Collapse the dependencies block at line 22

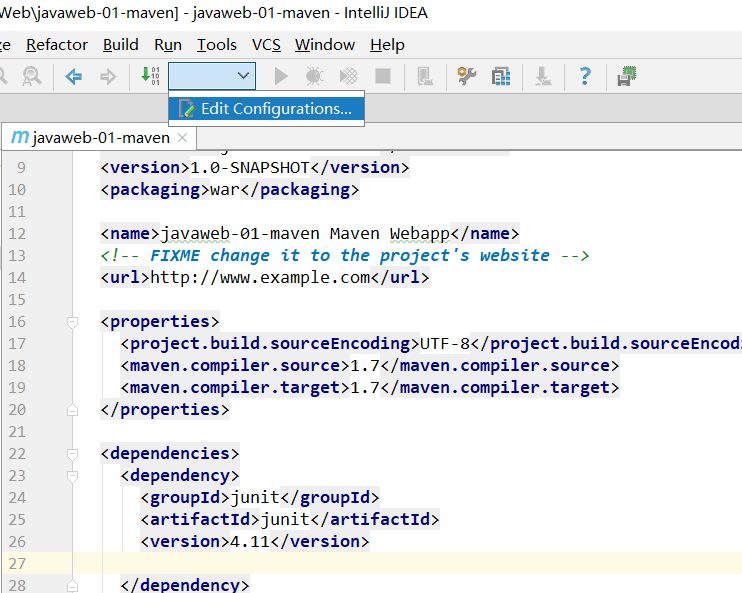(72, 454)
